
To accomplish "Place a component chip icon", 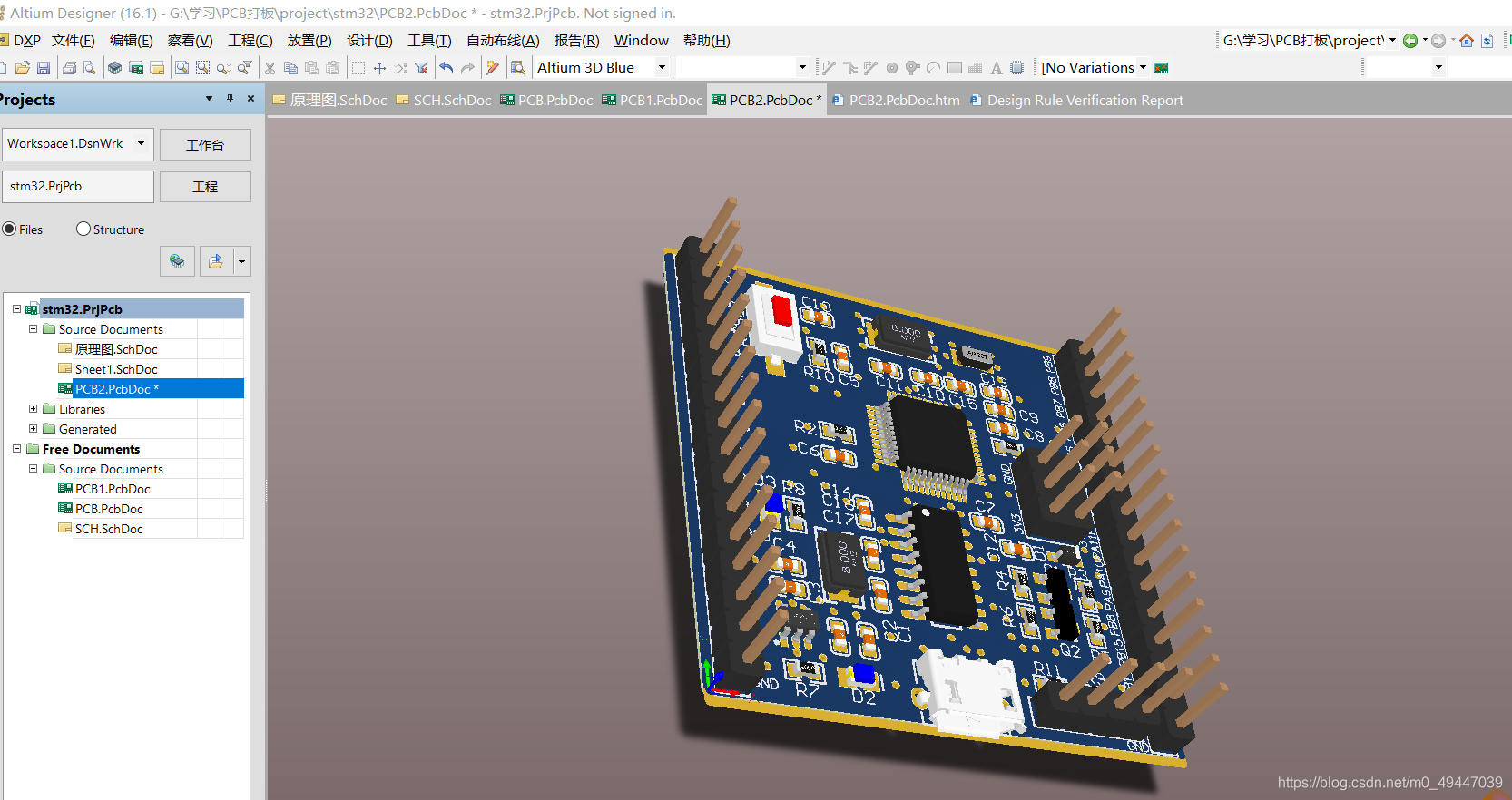I will [x=1017, y=68].
